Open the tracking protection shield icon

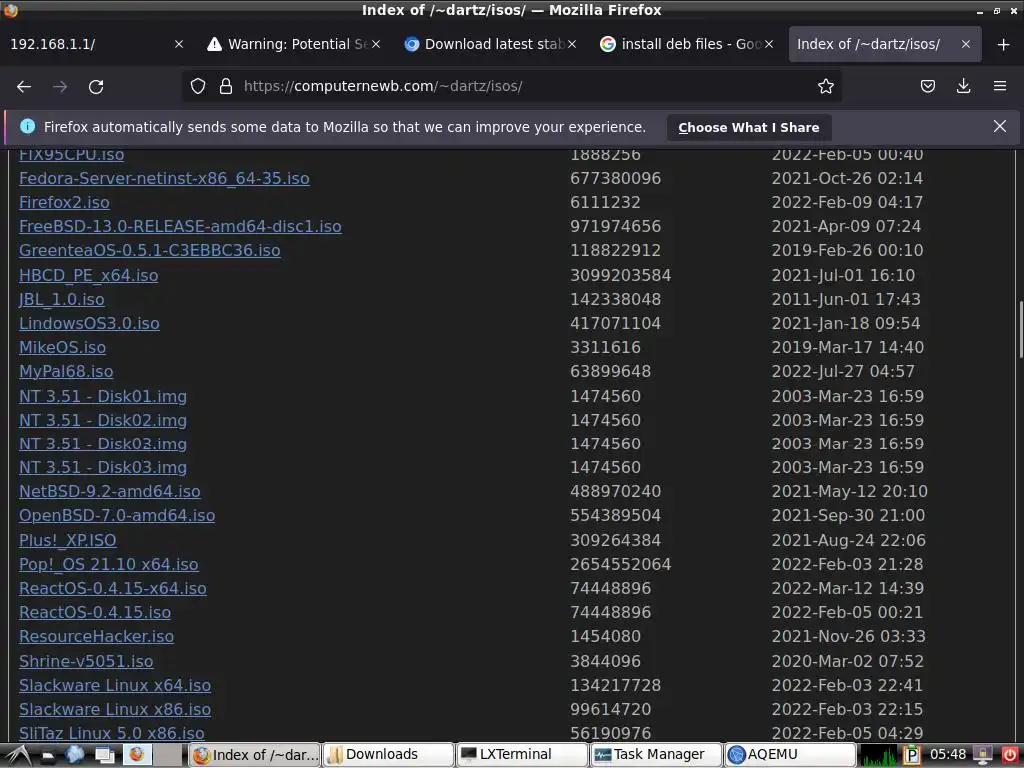[x=198, y=86]
